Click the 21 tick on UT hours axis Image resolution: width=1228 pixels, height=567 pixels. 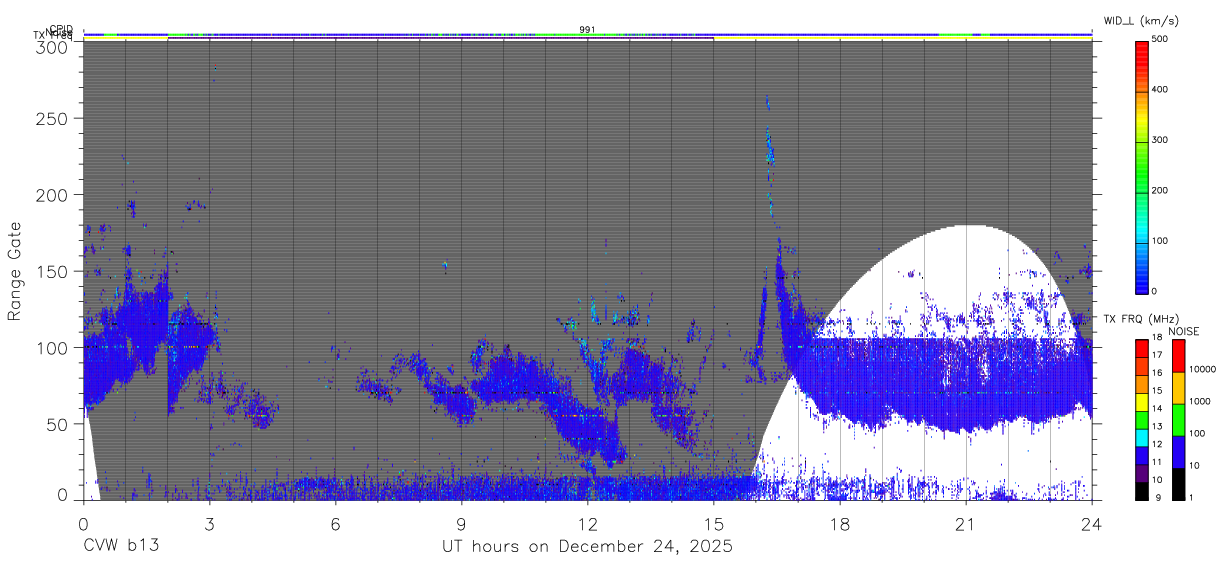(x=966, y=524)
